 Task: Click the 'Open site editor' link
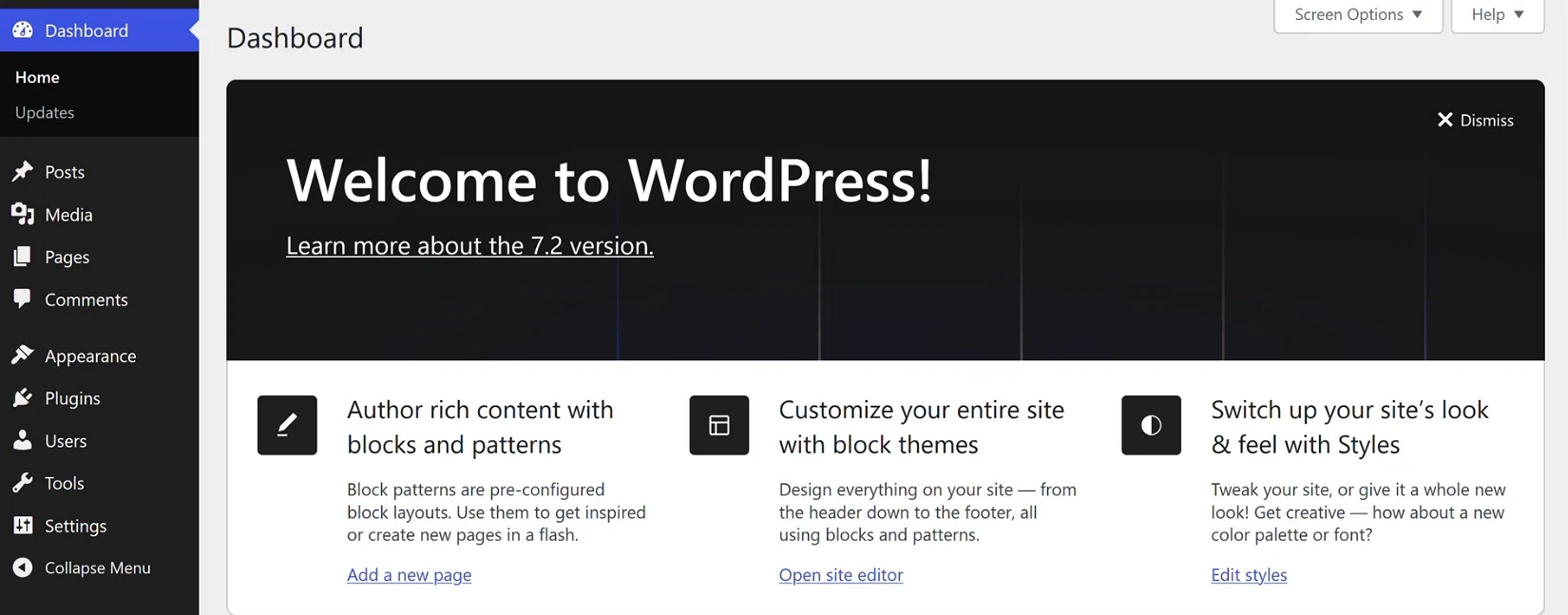click(841, 574)
